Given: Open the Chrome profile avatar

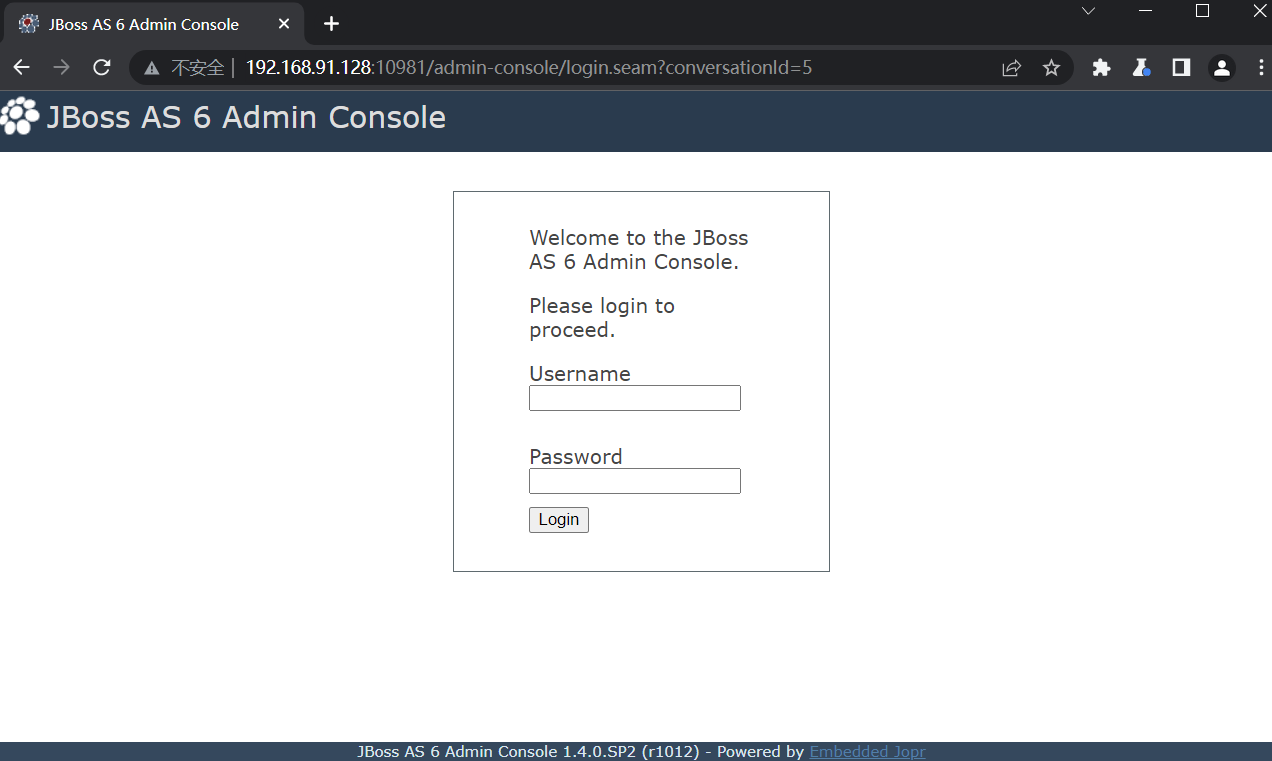Looking at the screenshot, I should click(1221, 68).
